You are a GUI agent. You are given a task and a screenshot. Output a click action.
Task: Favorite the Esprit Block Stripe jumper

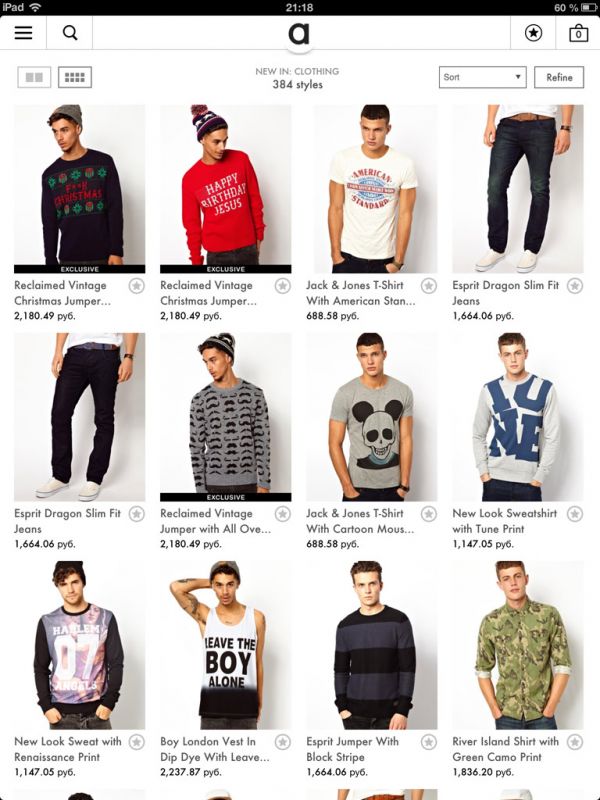(x=429, y=742)
